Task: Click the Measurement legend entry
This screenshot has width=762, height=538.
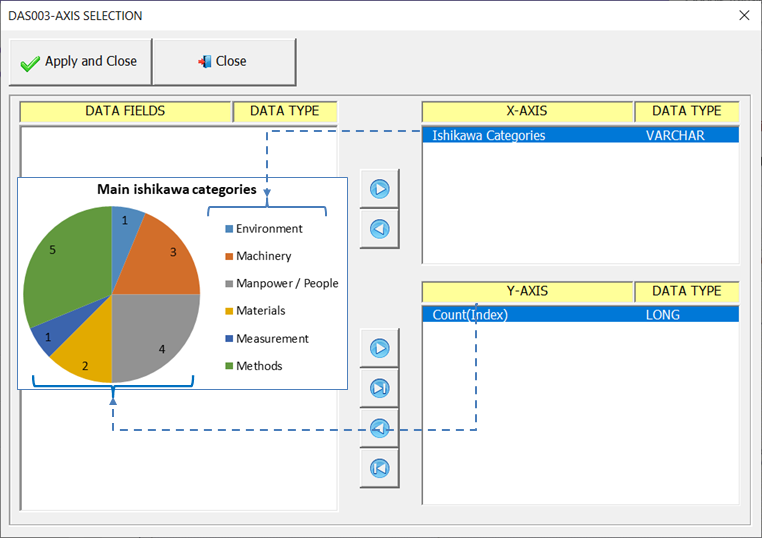Action: click(x=267, y=339)
